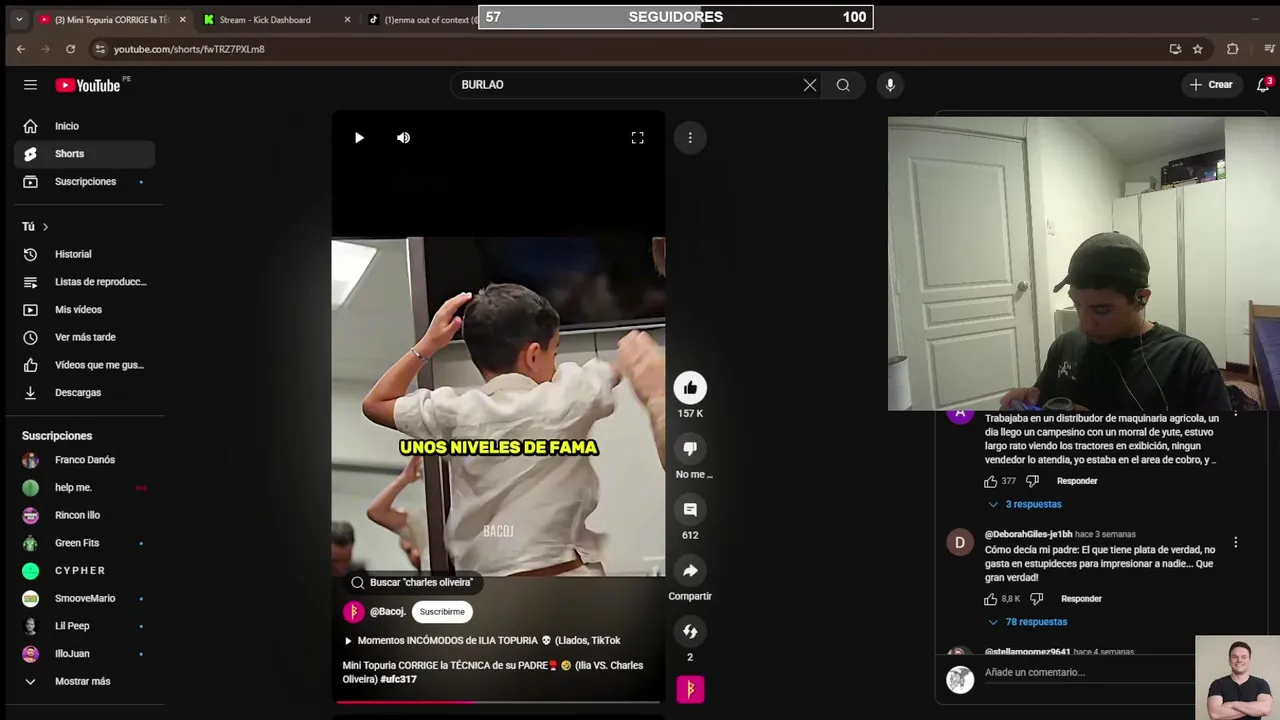Screen dimensions: 1280x720
Task: Click the Crear button
Action: (1211, 85)
